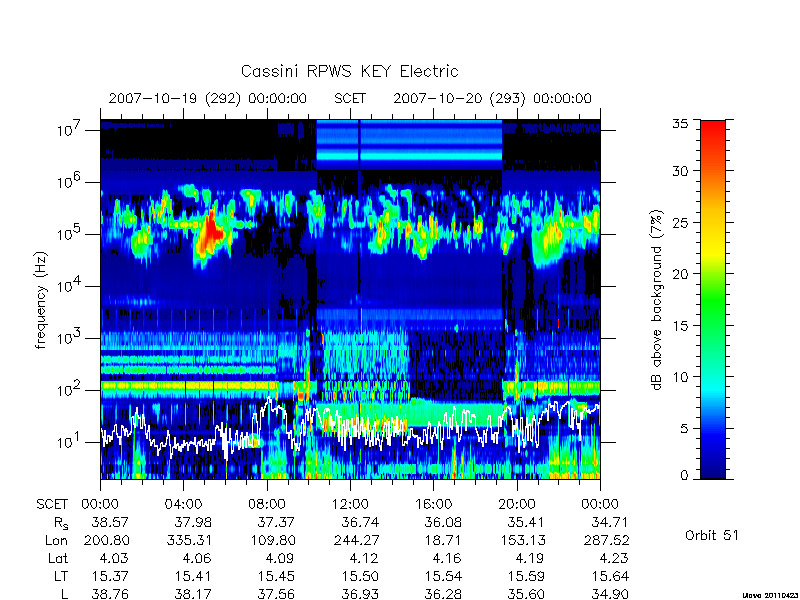Click the Lon value 335.31
Screen dimensions: 800x600
coord(189,540)
